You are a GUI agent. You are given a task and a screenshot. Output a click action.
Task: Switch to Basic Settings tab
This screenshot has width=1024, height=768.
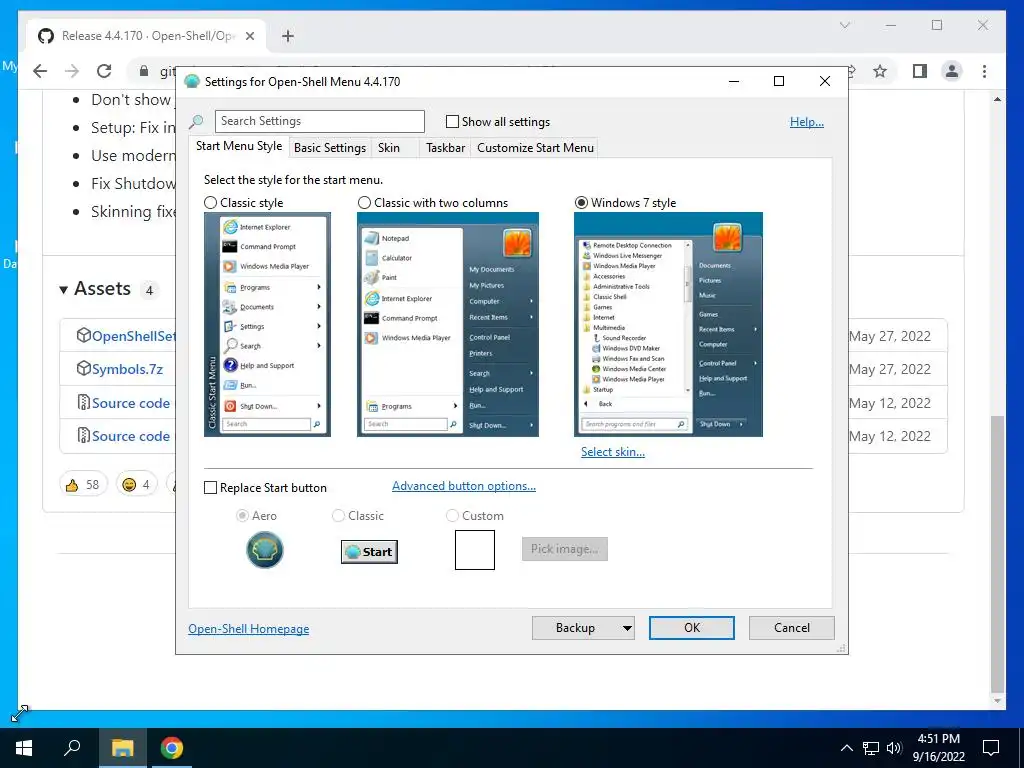coord(330,148)
